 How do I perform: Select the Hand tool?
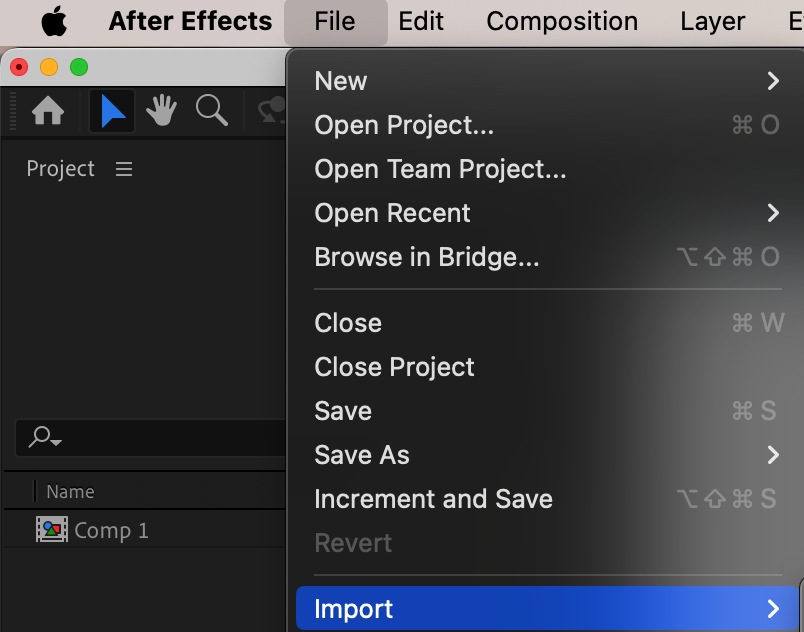click(x=161, y=111)
